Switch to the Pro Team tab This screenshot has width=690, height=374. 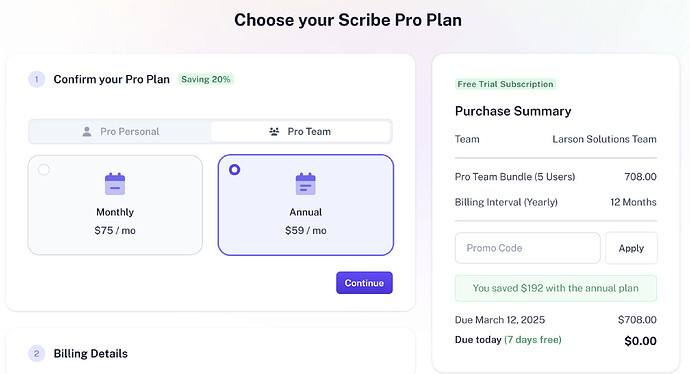301,132
